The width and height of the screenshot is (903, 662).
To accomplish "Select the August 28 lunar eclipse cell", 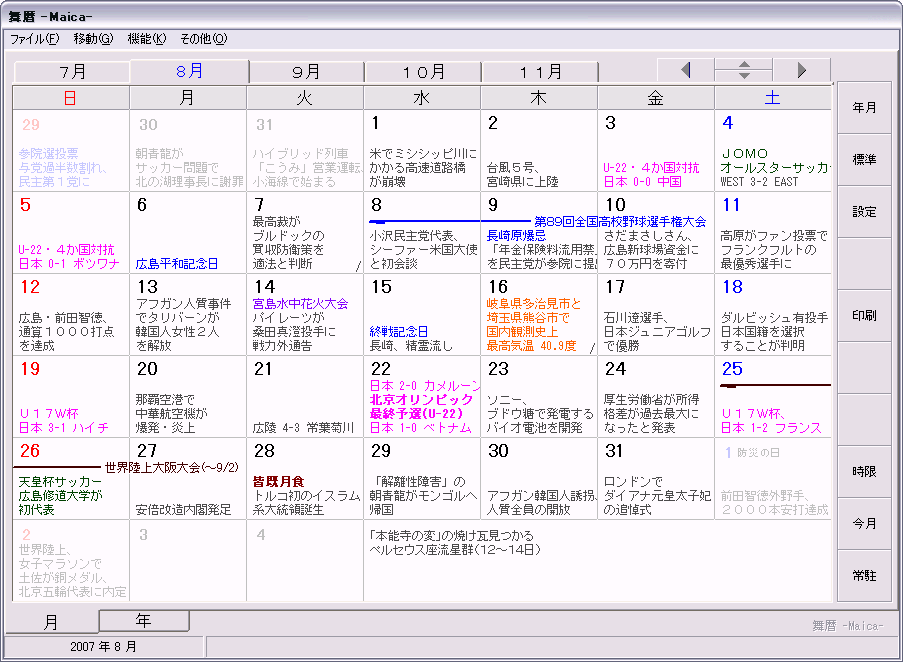I will tap(305, 478).
